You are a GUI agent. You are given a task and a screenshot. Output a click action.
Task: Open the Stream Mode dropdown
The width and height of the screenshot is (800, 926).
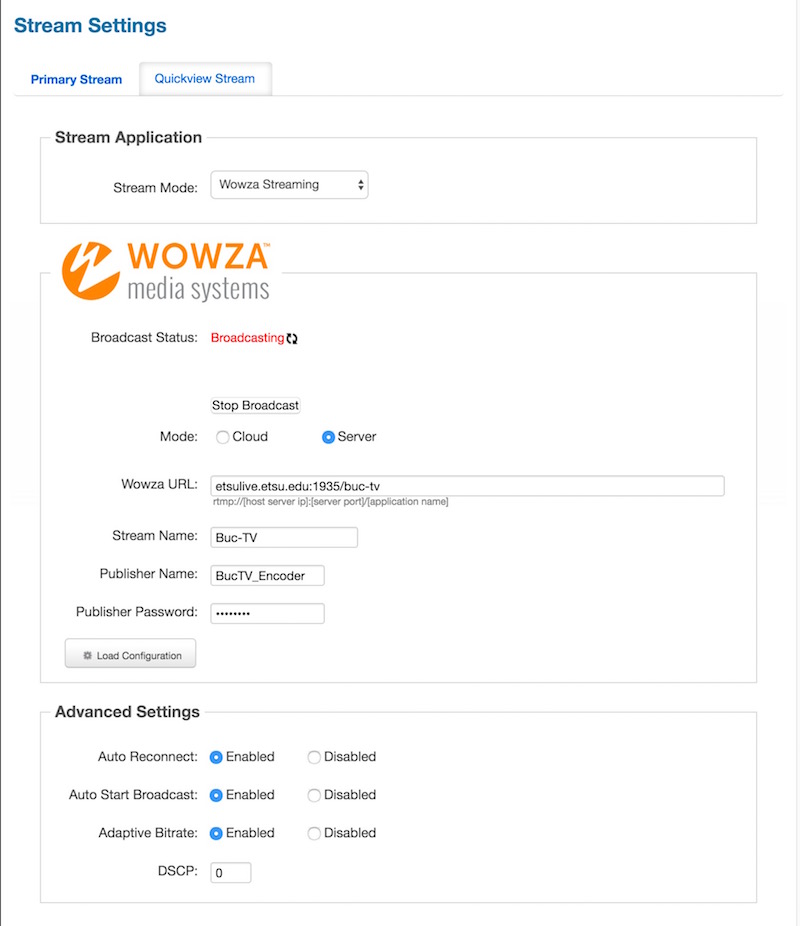289,185
